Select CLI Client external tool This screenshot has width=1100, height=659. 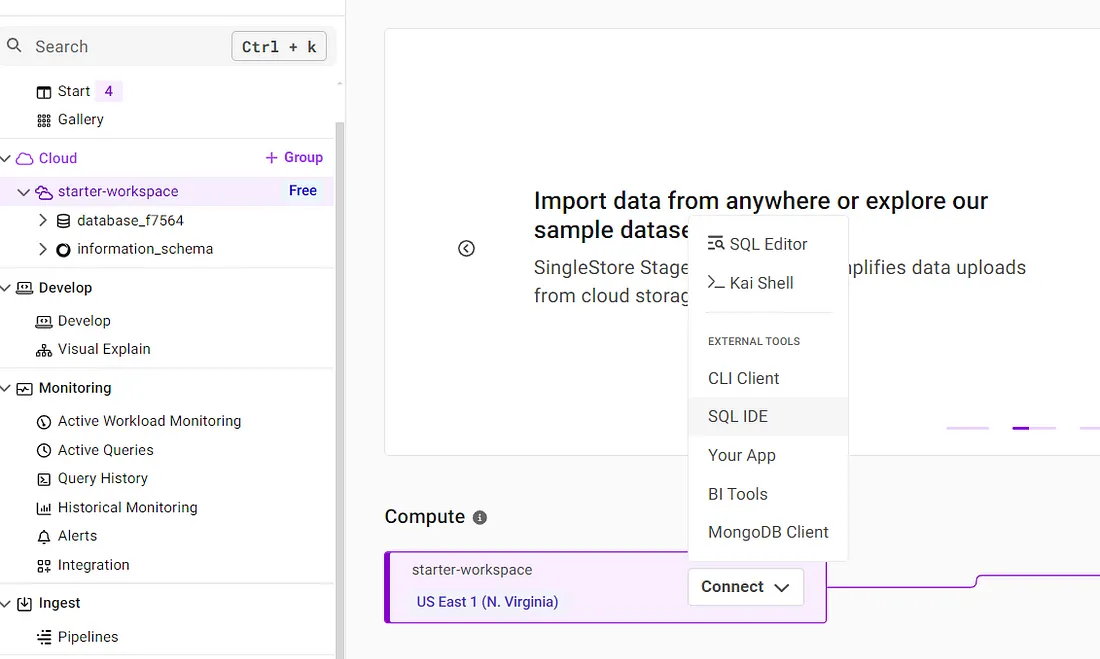point(768,378)
